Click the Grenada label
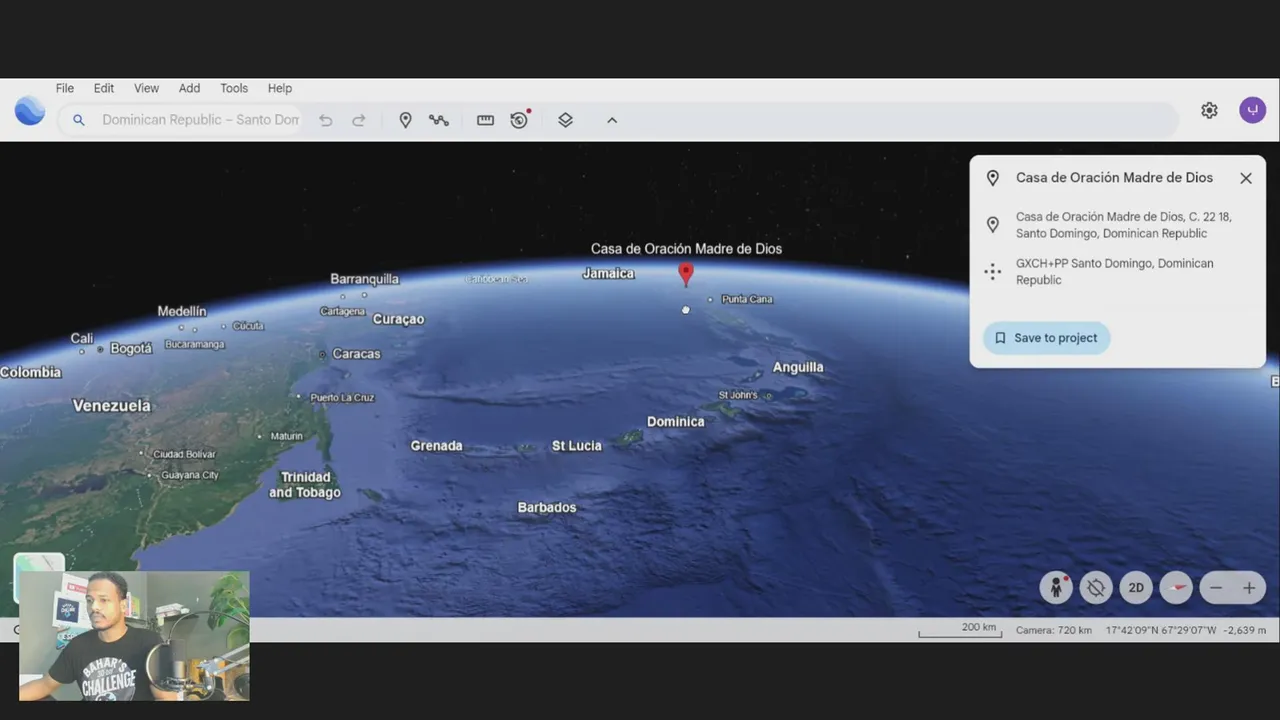 pos(437,445)
